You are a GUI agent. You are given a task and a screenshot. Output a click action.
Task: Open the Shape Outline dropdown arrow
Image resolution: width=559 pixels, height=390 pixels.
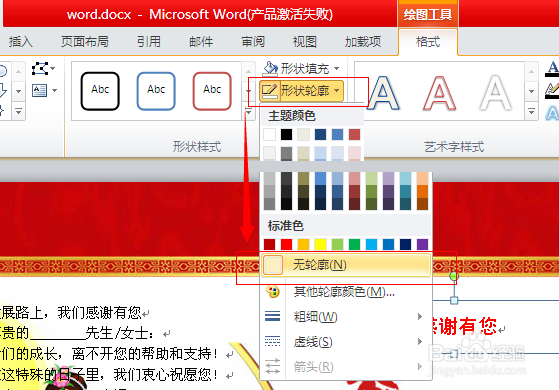337,91
